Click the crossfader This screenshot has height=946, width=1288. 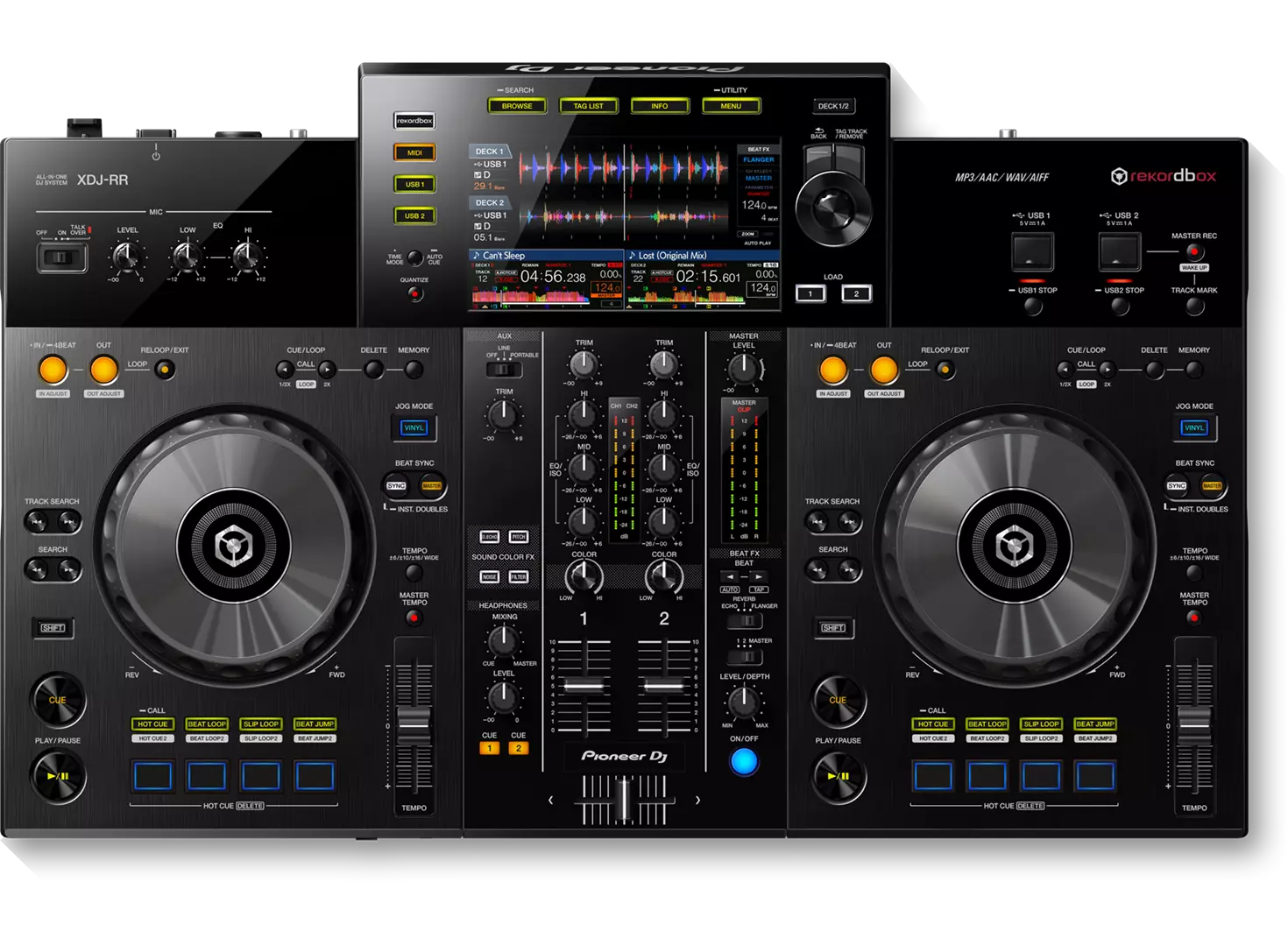pos(624,800)
